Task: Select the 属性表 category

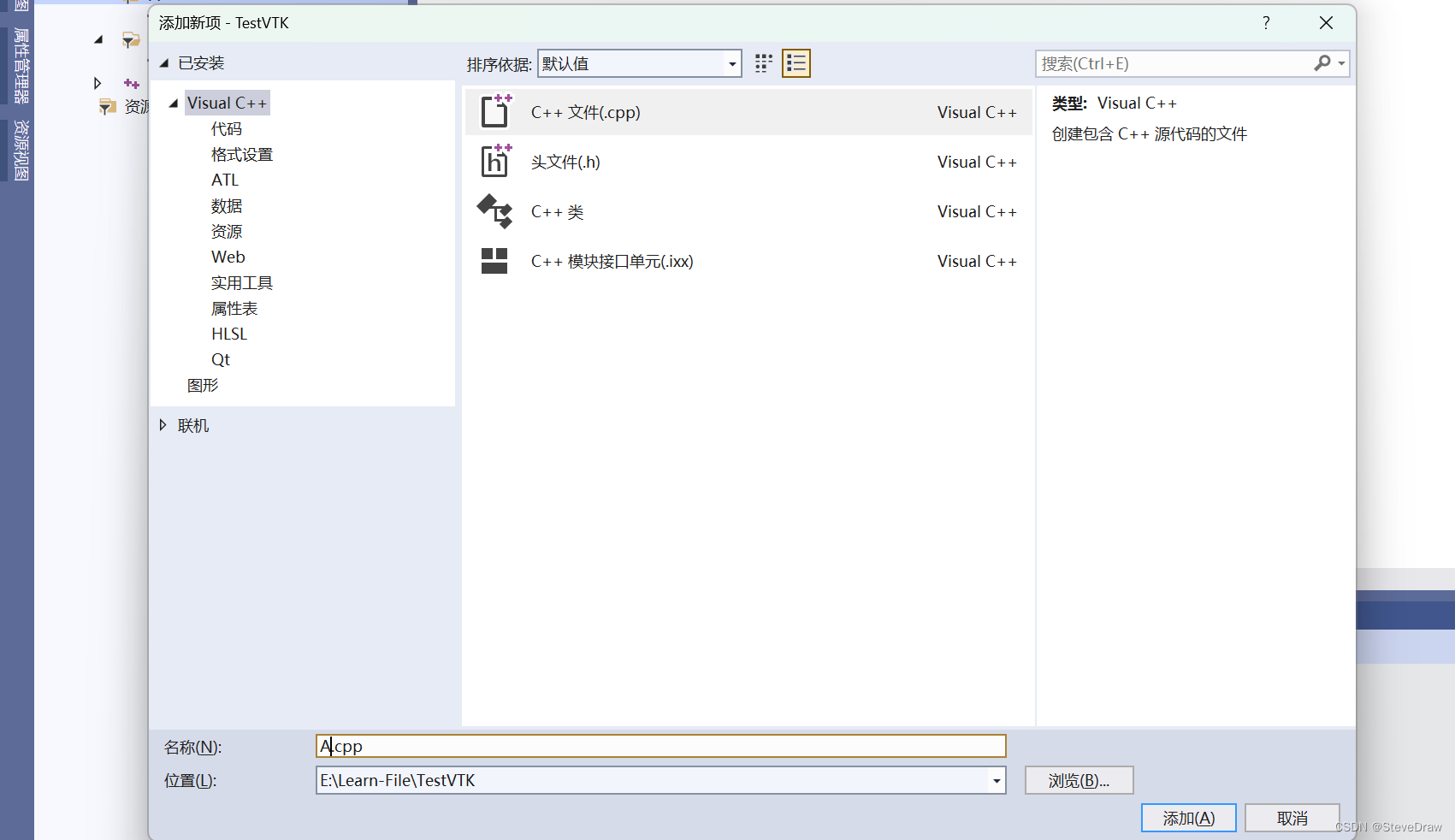Action: (x=234, y=309)
